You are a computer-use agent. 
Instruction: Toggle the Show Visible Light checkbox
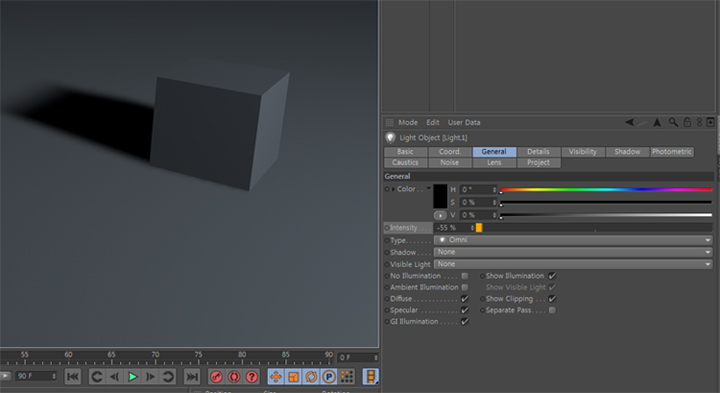(552, 287)
